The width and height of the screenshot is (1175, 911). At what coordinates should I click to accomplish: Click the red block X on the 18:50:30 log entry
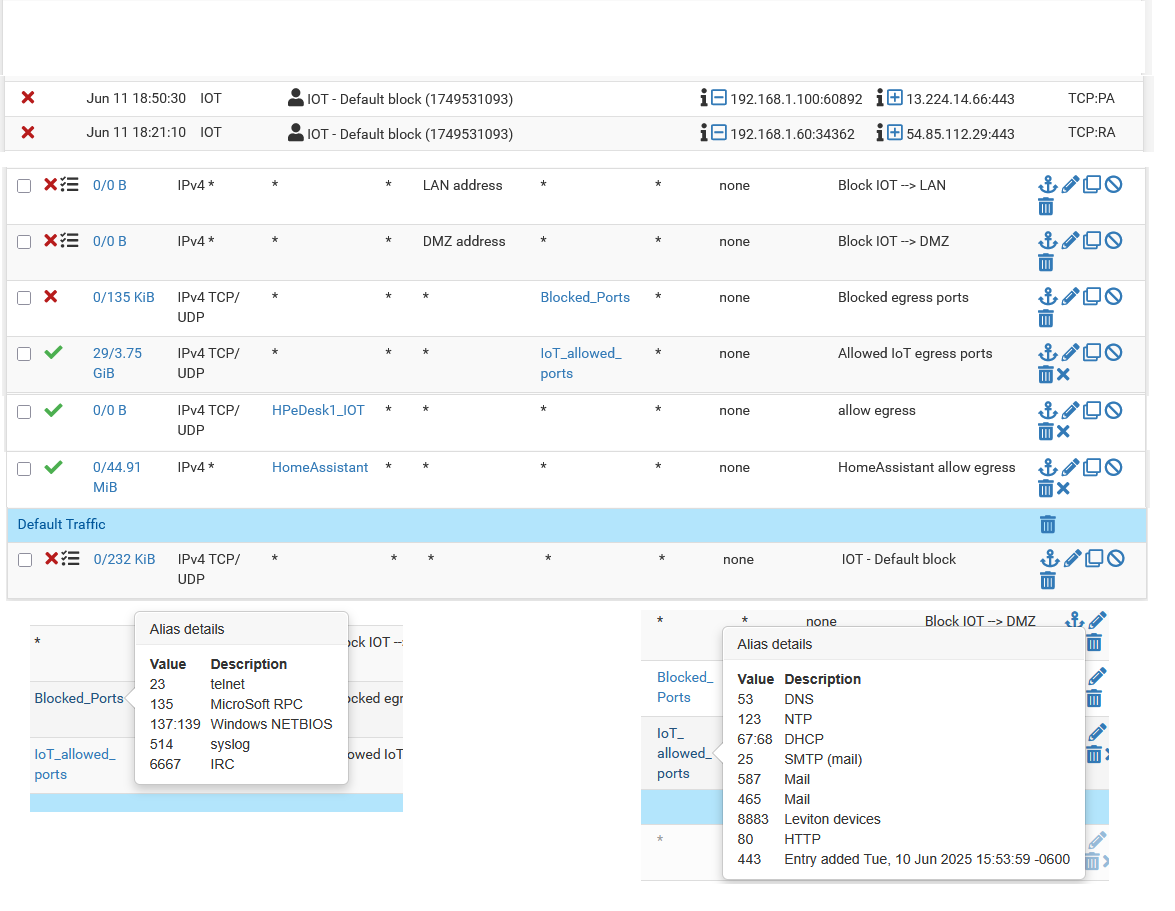click(x=28, y=97)
